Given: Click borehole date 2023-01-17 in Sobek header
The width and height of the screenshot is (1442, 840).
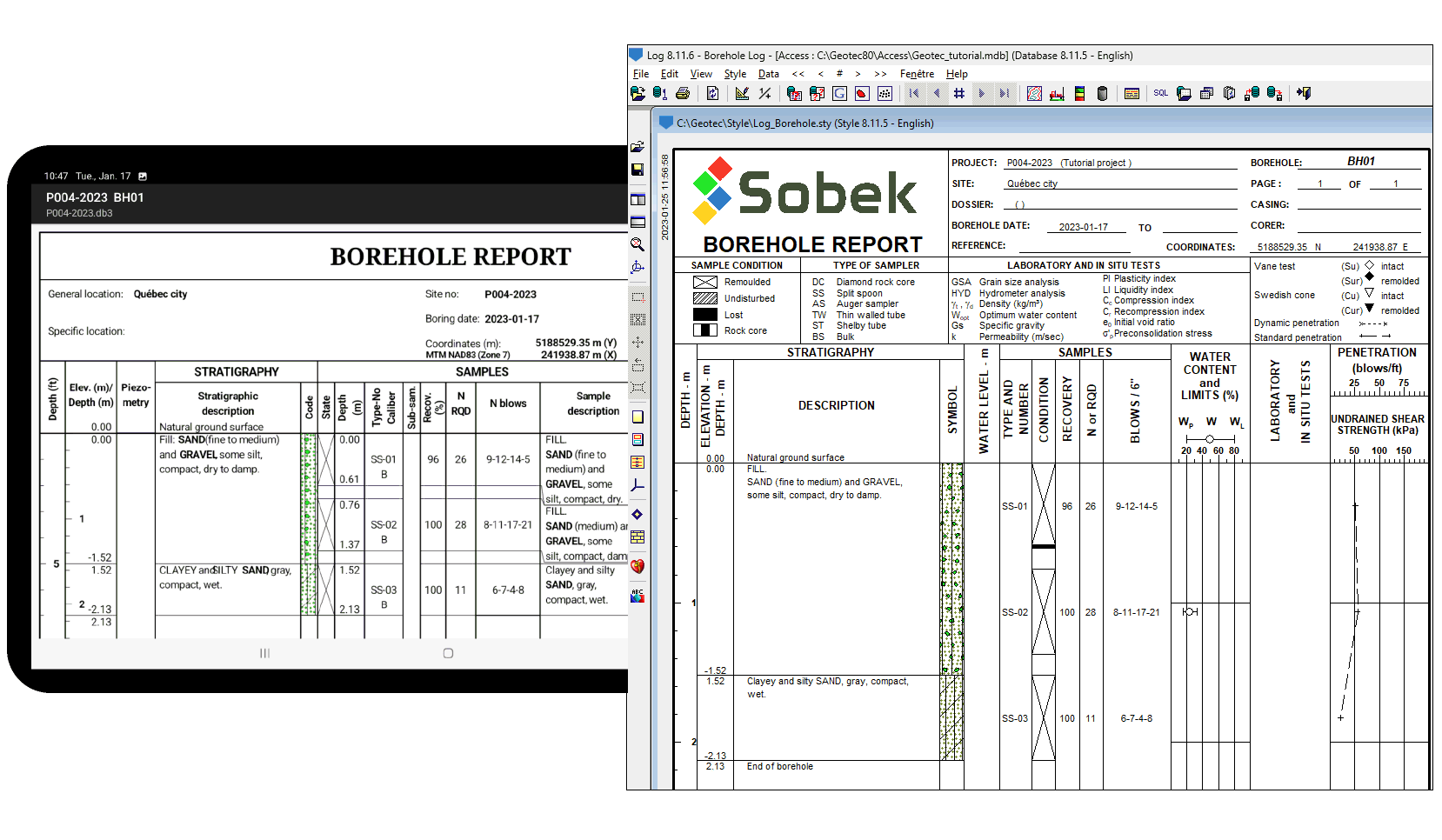Looking at the screenshot, I should (1084, 227).
